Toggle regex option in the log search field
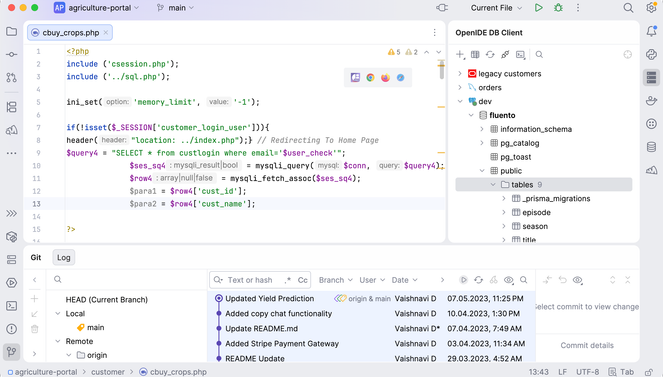The width and height of the screenshot is (663, 377). pos(288,280)
